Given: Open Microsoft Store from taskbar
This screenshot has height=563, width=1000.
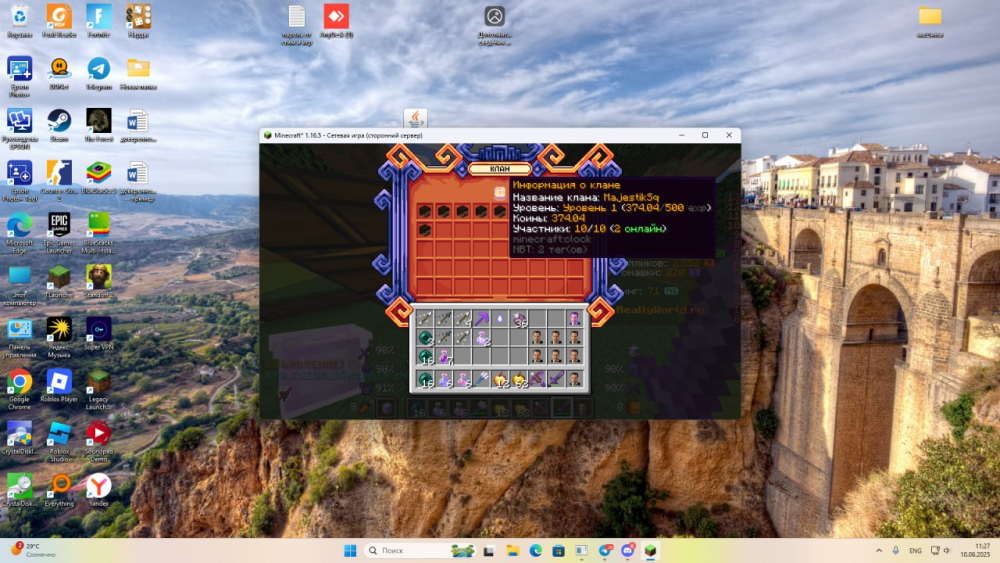Looking at the screenshot, I should [559, 550].
